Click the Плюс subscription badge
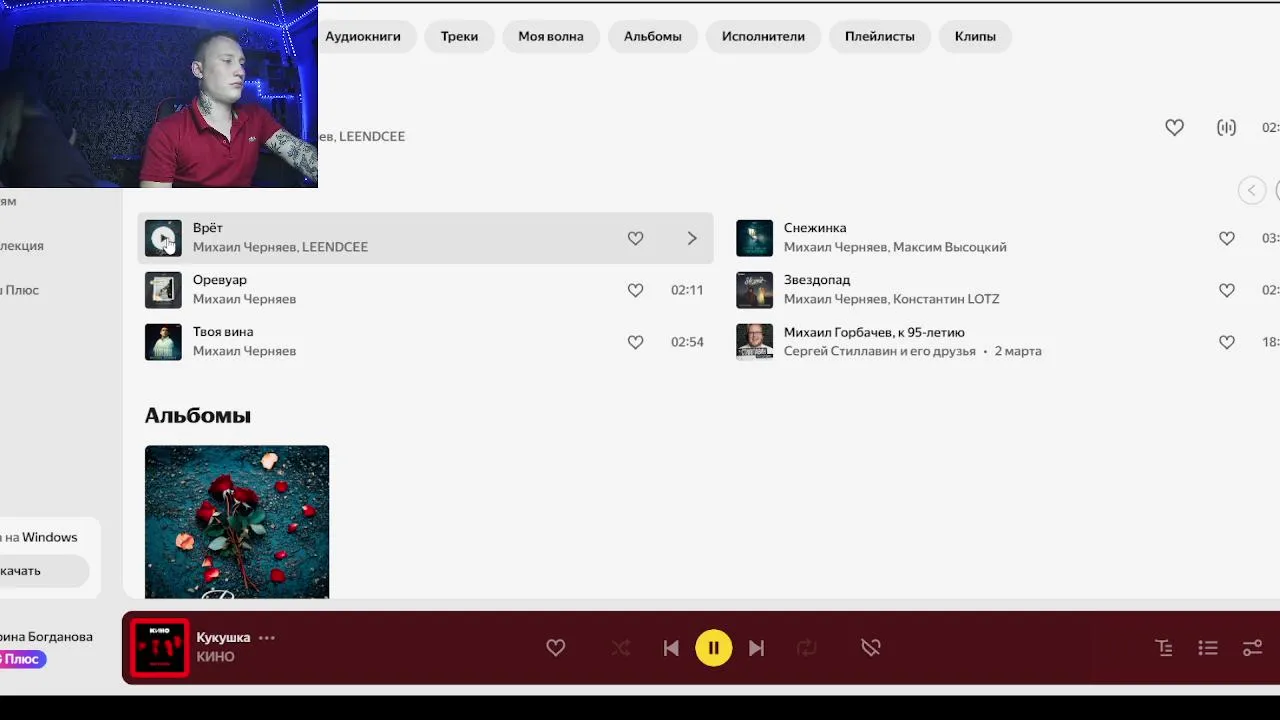The height and width of the screenshot is (720, 1280). coord(22,659)
